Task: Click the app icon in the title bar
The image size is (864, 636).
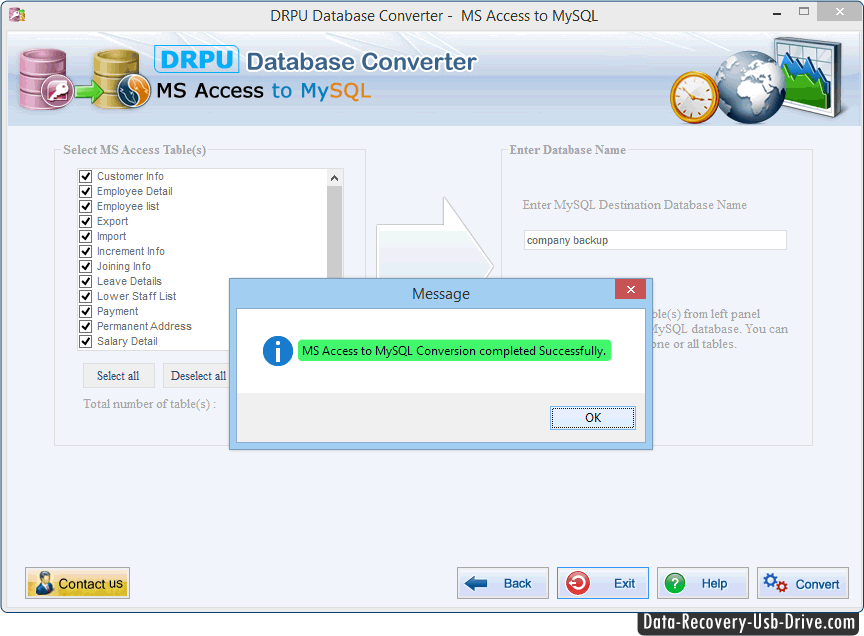Action: pos(17,15)
